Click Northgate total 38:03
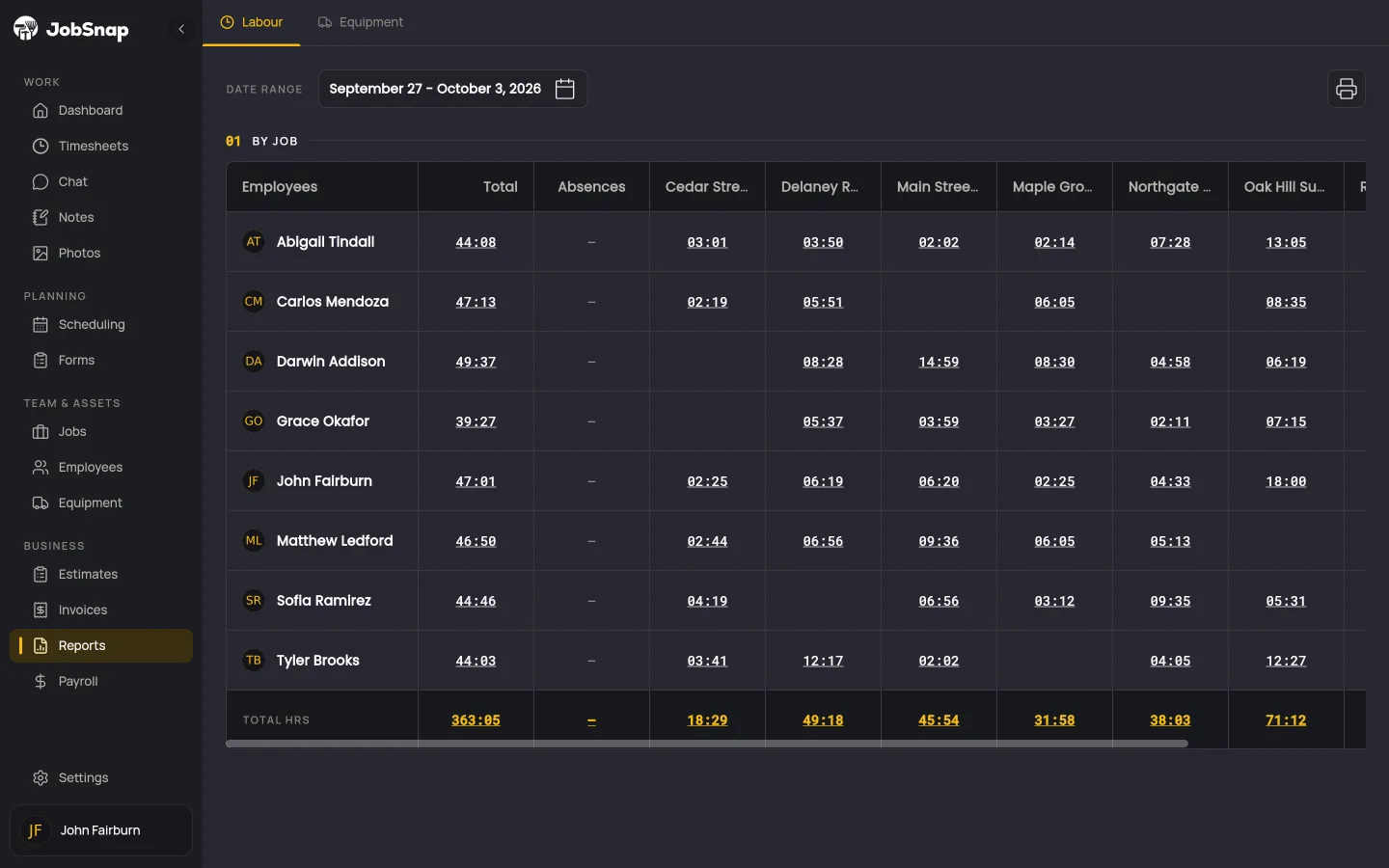The width and height of the screenshot is (1389, 868). coord(1170,720)
